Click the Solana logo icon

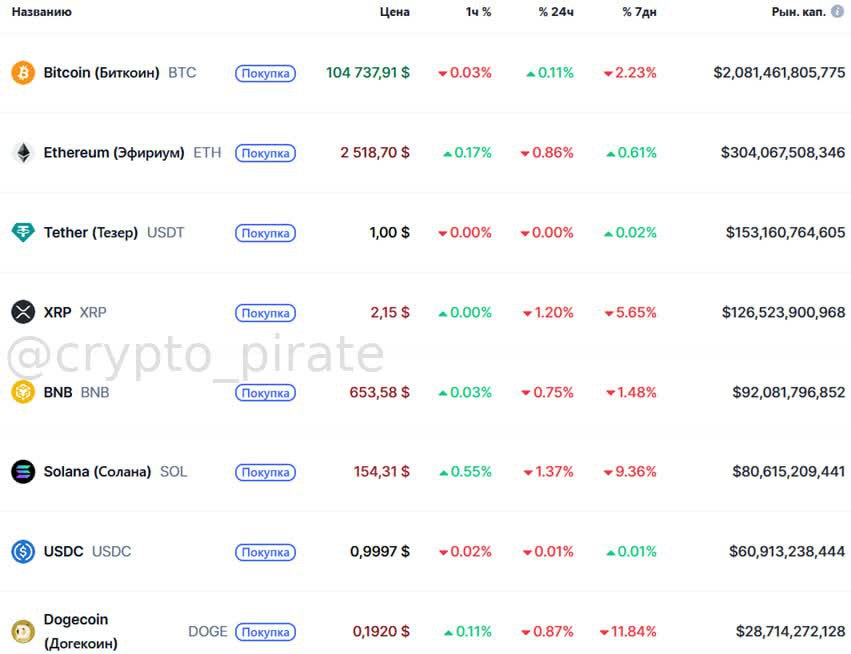click(23, 472)
